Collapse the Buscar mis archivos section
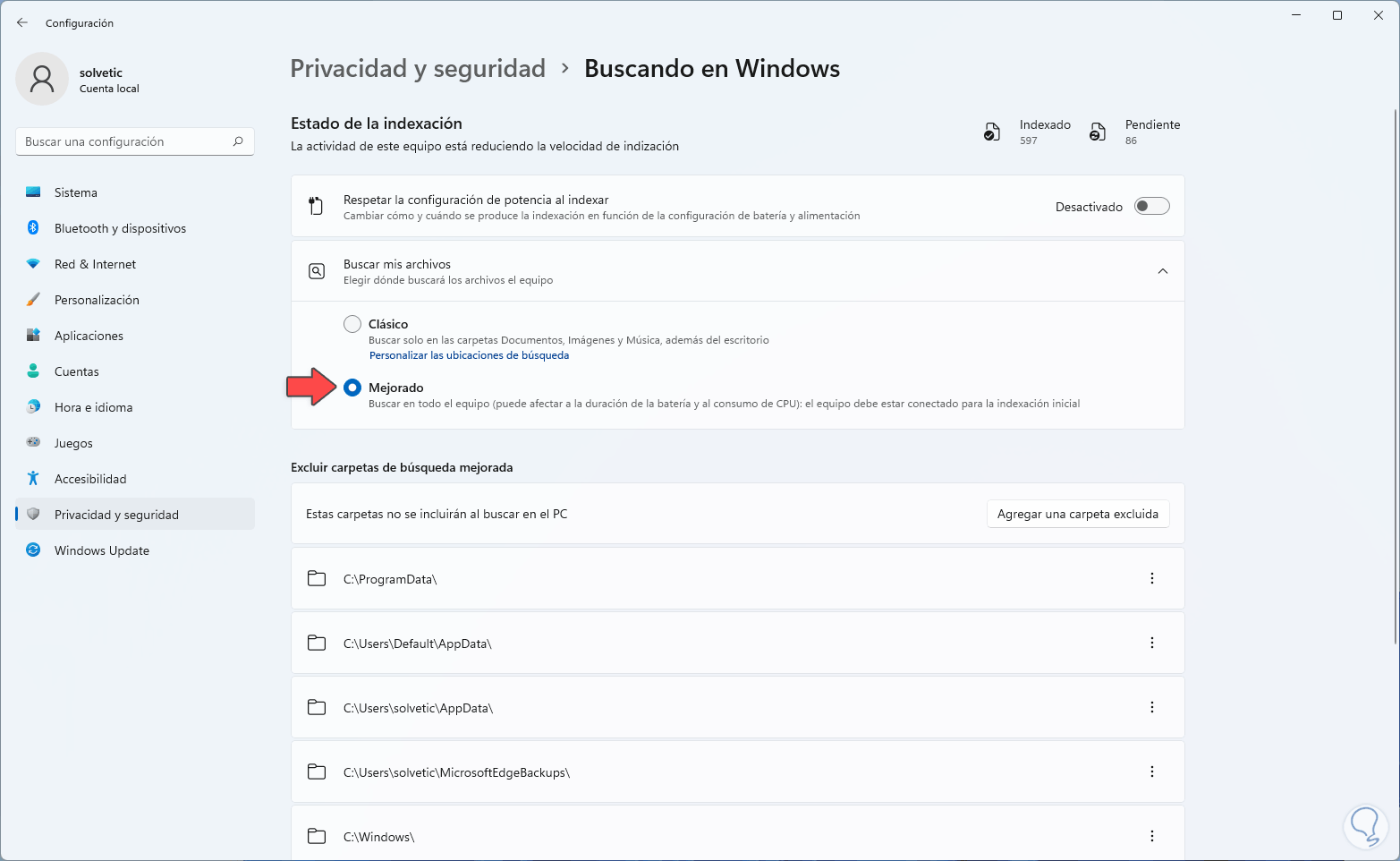Viewport: 1400px width, 861px height. [1162, 271]
